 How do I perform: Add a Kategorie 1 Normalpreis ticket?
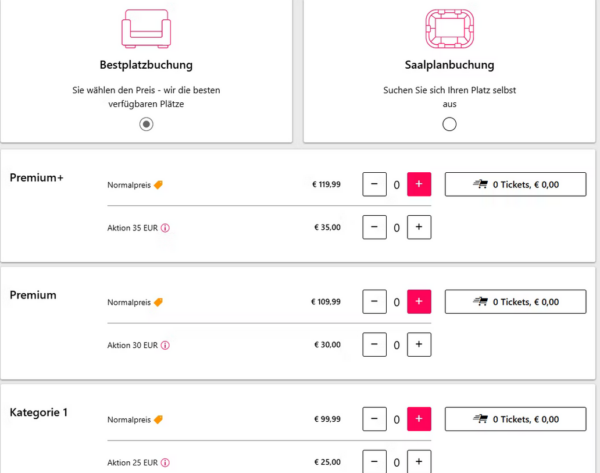tap(419, 419)
